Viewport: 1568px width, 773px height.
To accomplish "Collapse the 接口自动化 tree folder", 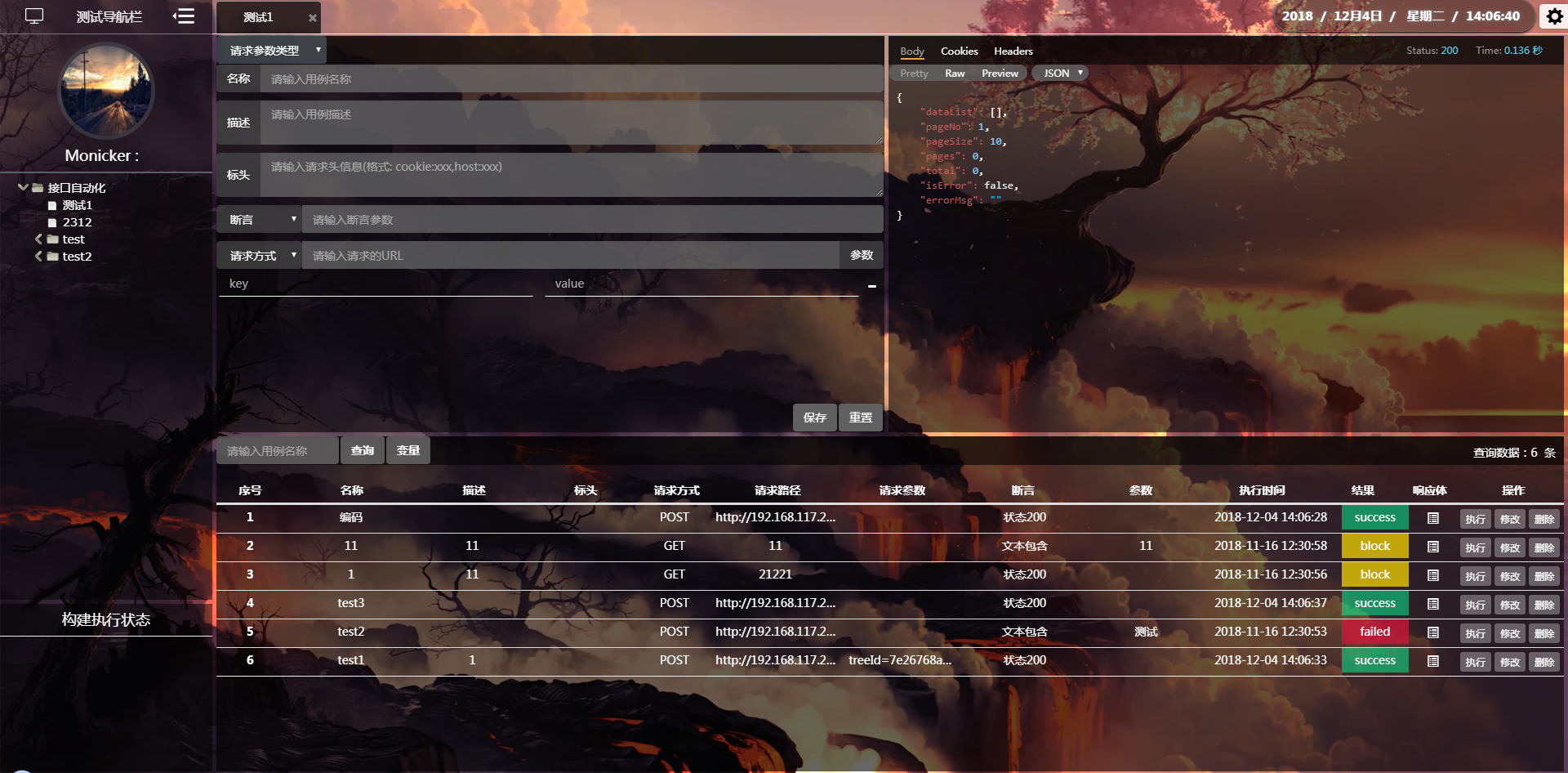I will coord(23,187).
